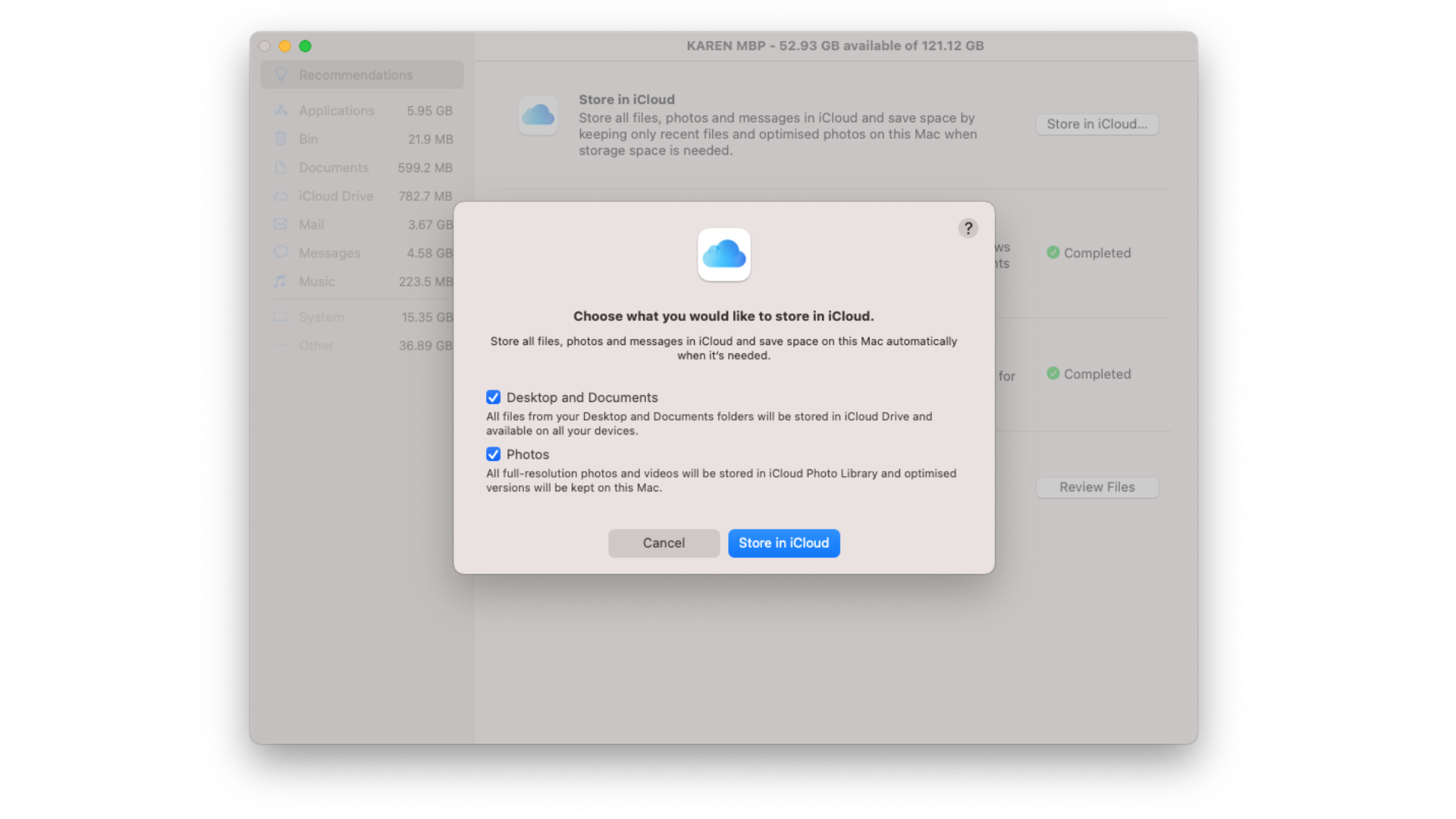Click the Messages speech bubble icon
The width and height of the screenshot is (1456, 819).
[280, 253]
